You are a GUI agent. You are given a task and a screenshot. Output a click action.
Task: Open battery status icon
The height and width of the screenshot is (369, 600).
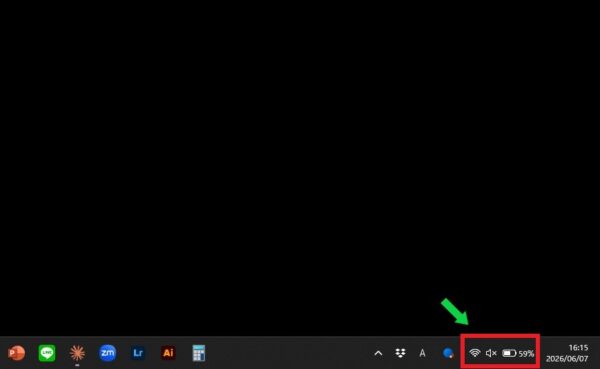coord(509,353)
